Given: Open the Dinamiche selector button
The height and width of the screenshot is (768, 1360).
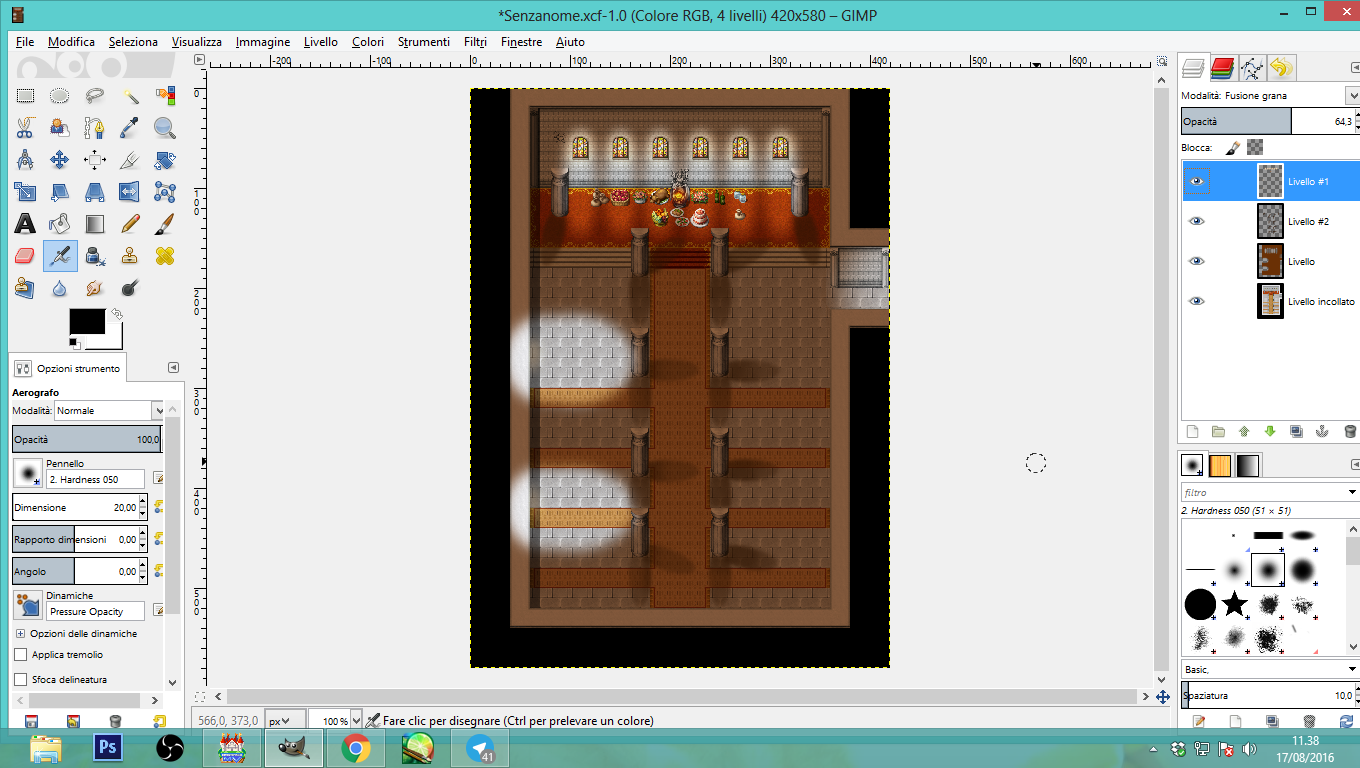Looking at the screenshot, I should click(x=28, y=605).
